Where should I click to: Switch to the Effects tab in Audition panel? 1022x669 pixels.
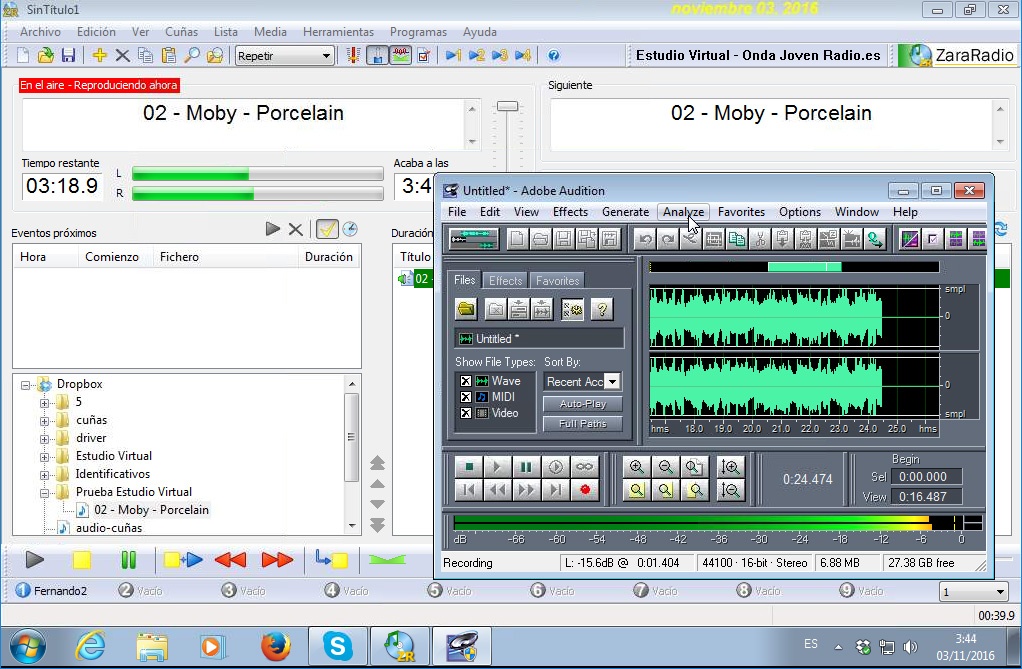tap(506, 280)
